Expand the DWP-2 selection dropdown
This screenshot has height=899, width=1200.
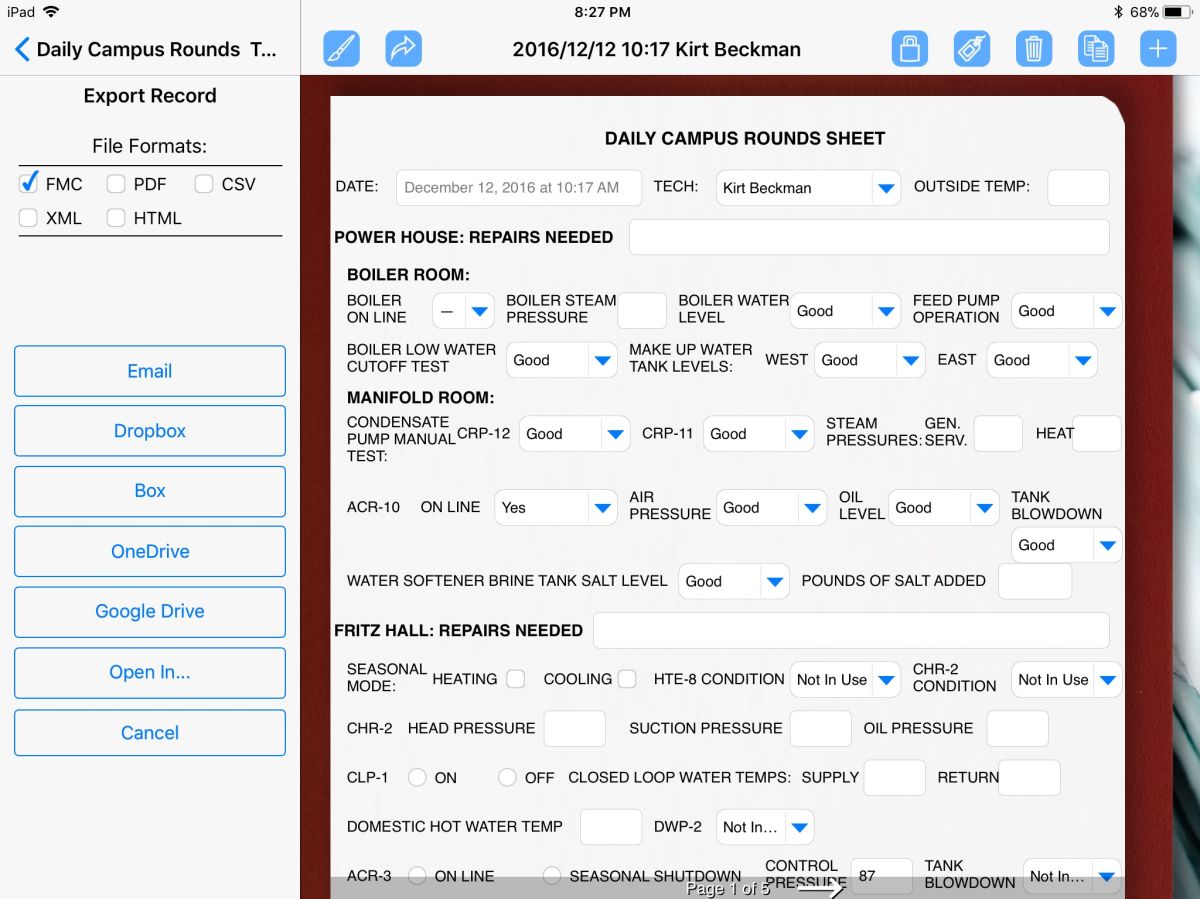(x=798, y=826)
